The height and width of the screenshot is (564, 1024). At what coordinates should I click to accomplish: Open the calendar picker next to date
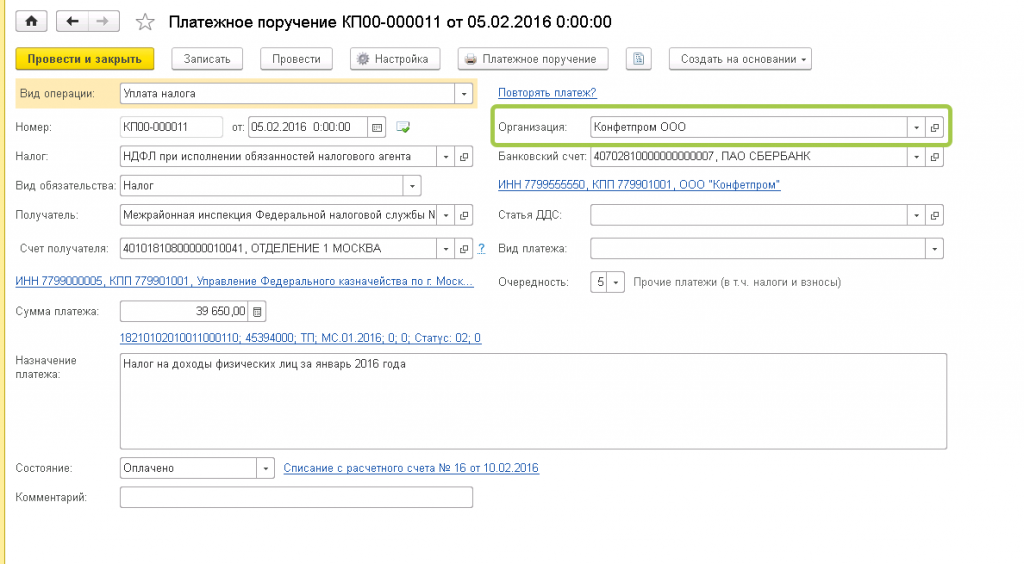coord(377,127)
